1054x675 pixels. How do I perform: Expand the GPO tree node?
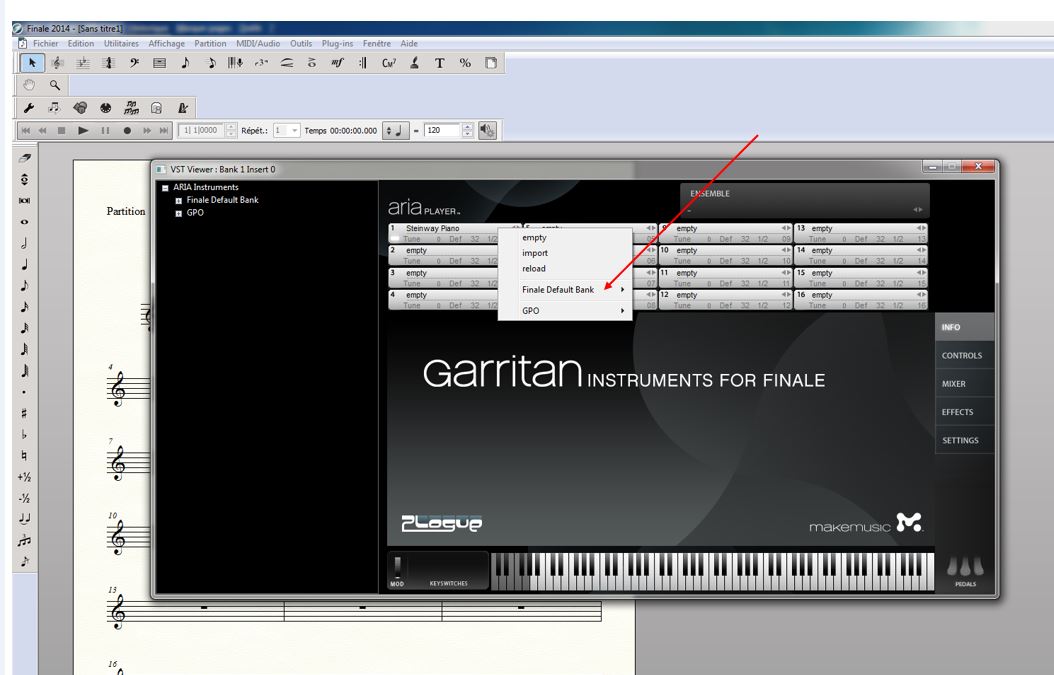(x=178, y=213)
